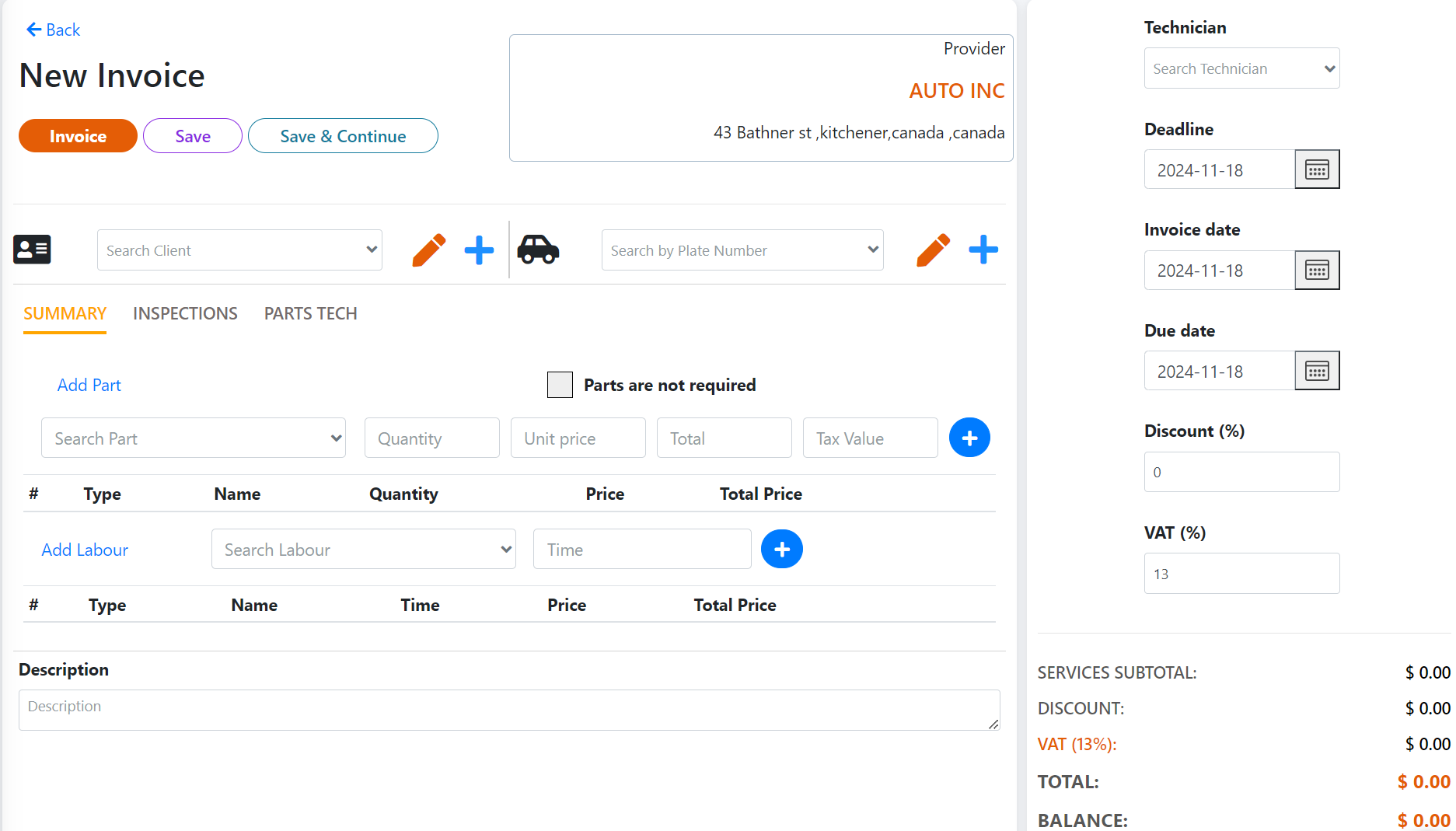Switch to the PARTS TECH tab
This screenshot has width=1456, height=831.
(x=310, y=313)
